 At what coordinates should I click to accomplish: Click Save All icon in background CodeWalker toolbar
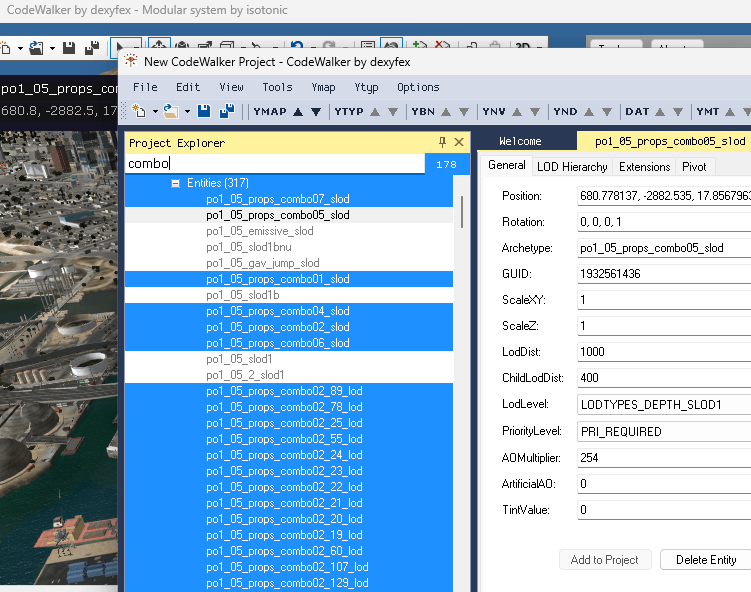[x=91, y=48]
